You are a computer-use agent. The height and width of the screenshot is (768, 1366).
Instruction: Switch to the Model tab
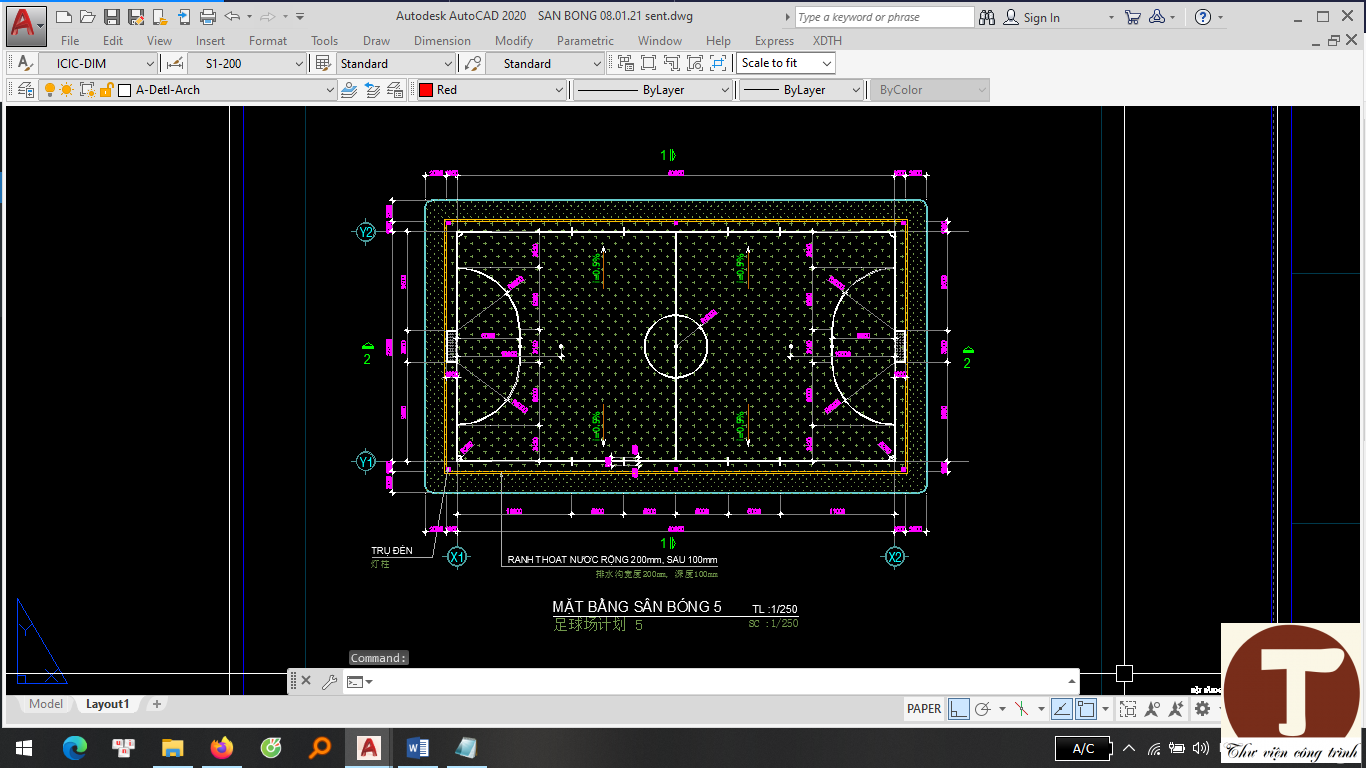pyautogui.click(x=46, y=704)
